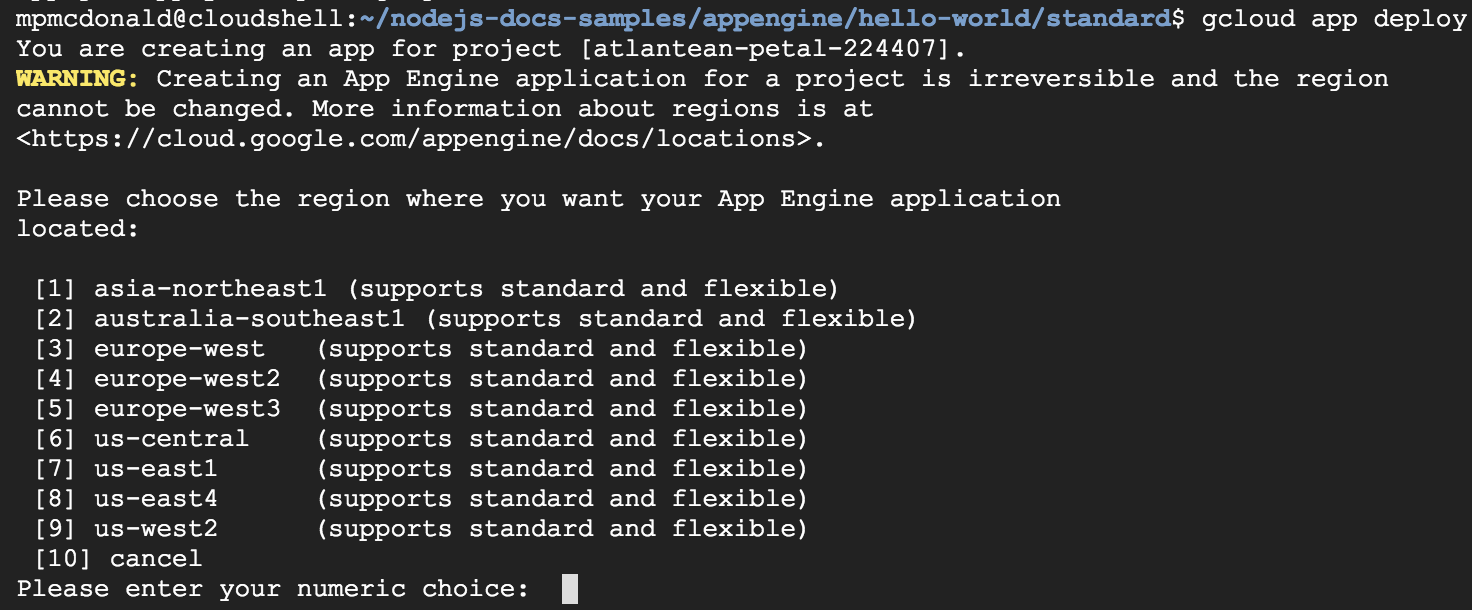
Task: Click the gcloud app deploy command text
Action: (x=1334, y=19)
